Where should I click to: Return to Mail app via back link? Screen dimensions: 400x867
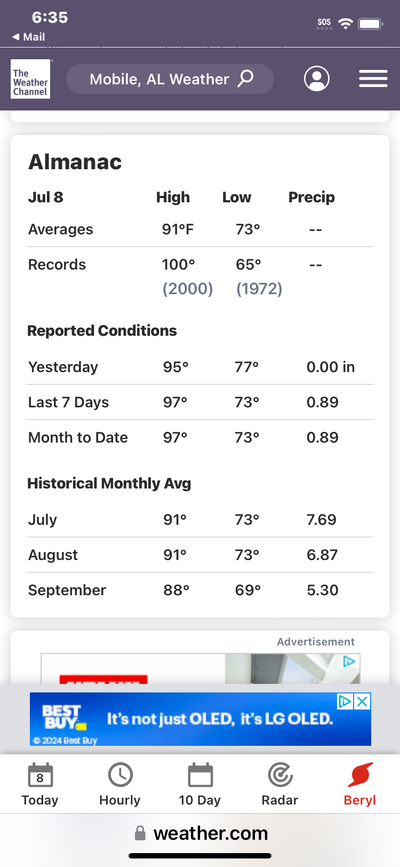point(29,37)
